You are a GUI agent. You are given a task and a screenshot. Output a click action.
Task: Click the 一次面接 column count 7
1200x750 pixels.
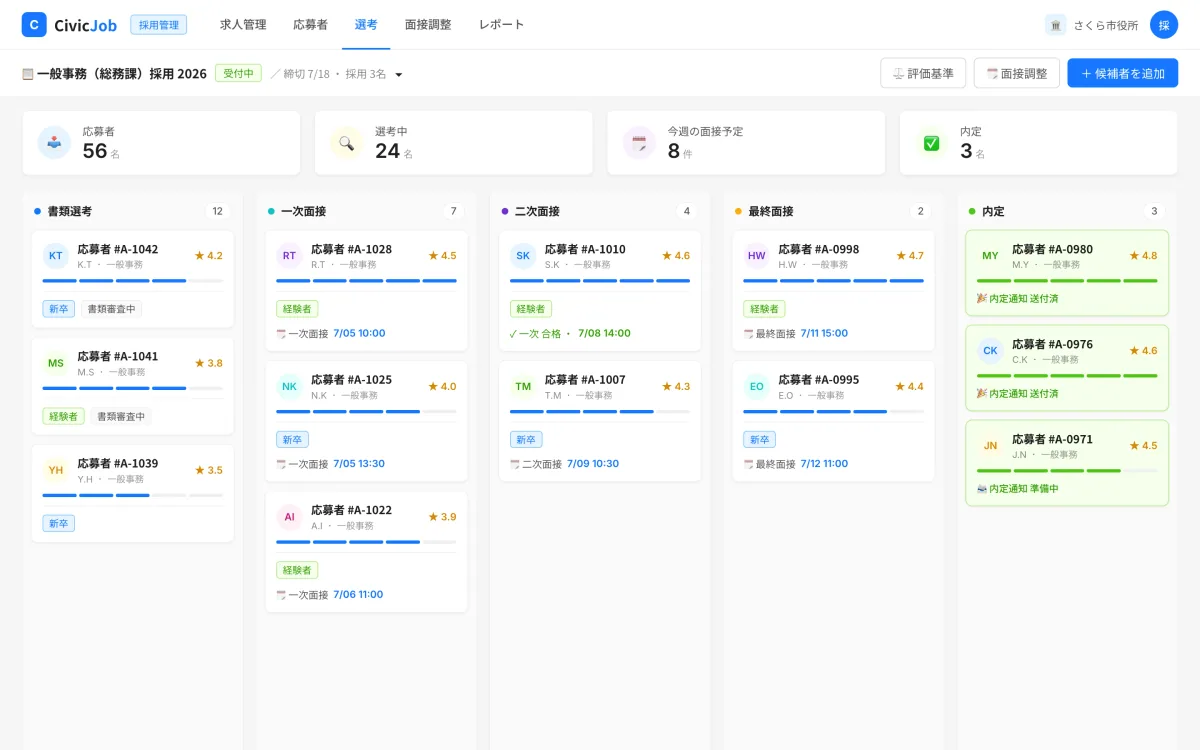(453, 211)
